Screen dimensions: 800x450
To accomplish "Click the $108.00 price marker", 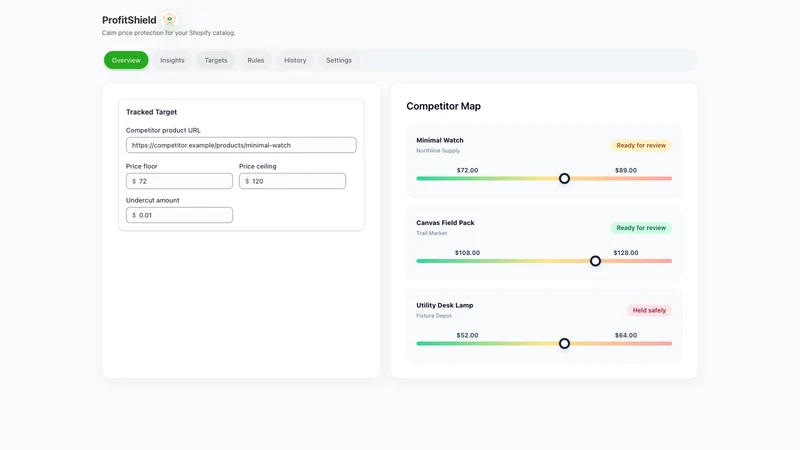I will pyautogui.click(x=467, y=253).
